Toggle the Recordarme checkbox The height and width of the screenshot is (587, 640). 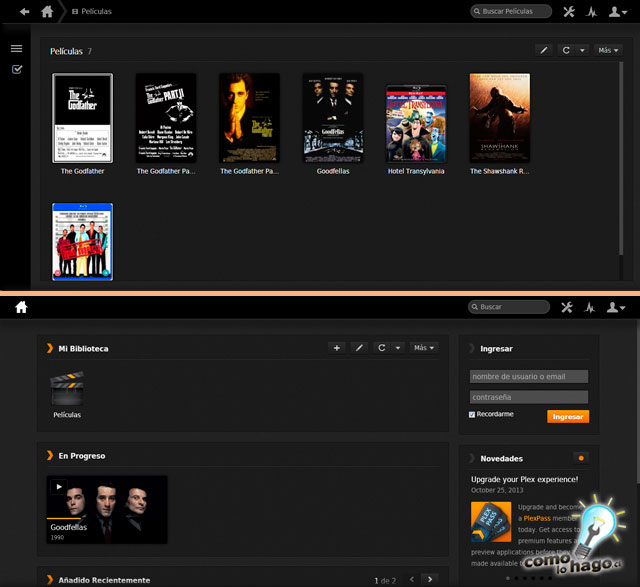(472, 414)
